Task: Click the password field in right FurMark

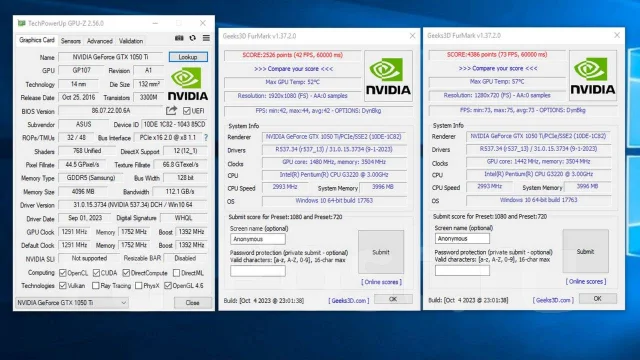Action: [x=462, y=270]
